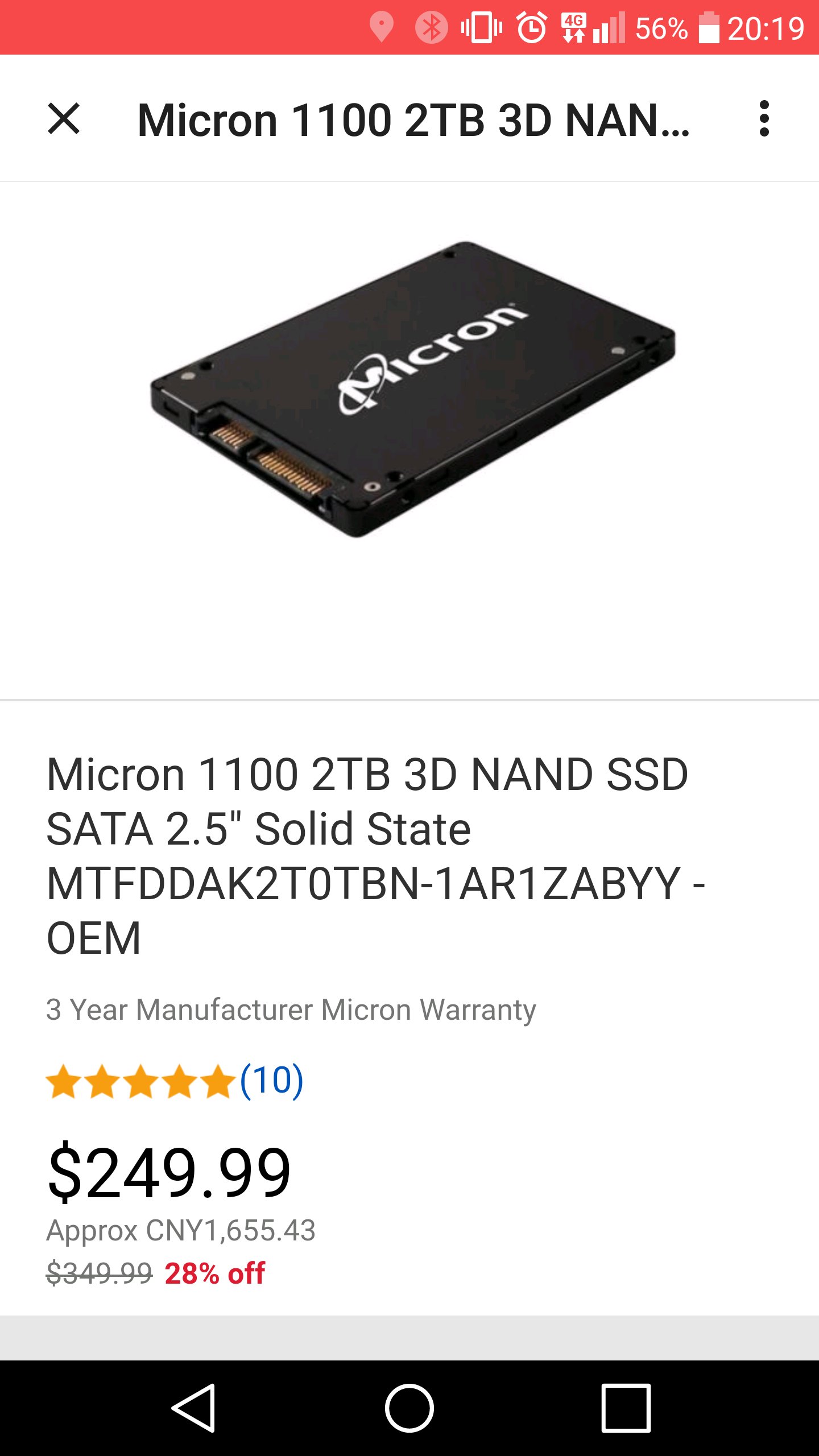
Task: Tap the 3 Year Manufacturer Warranty text
Action: (x=291, y=1010)
